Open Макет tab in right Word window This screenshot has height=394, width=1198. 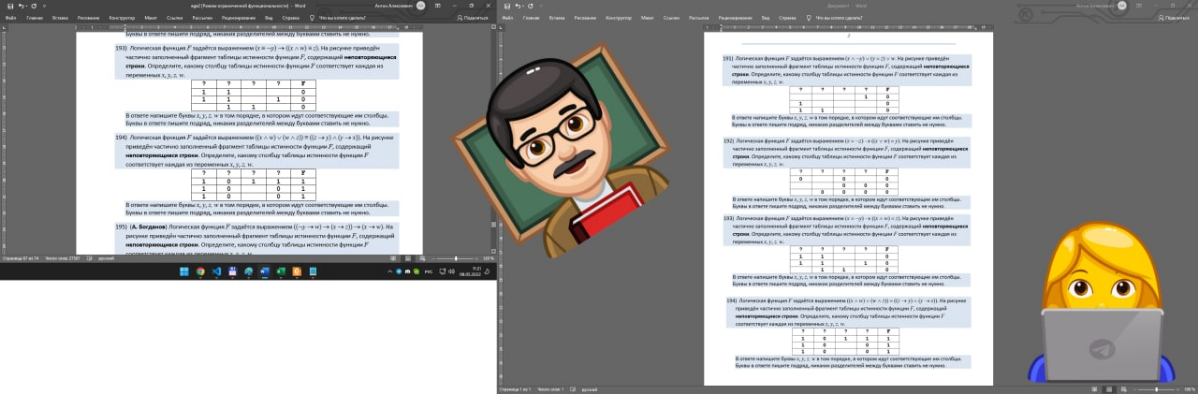coord(647,18)
